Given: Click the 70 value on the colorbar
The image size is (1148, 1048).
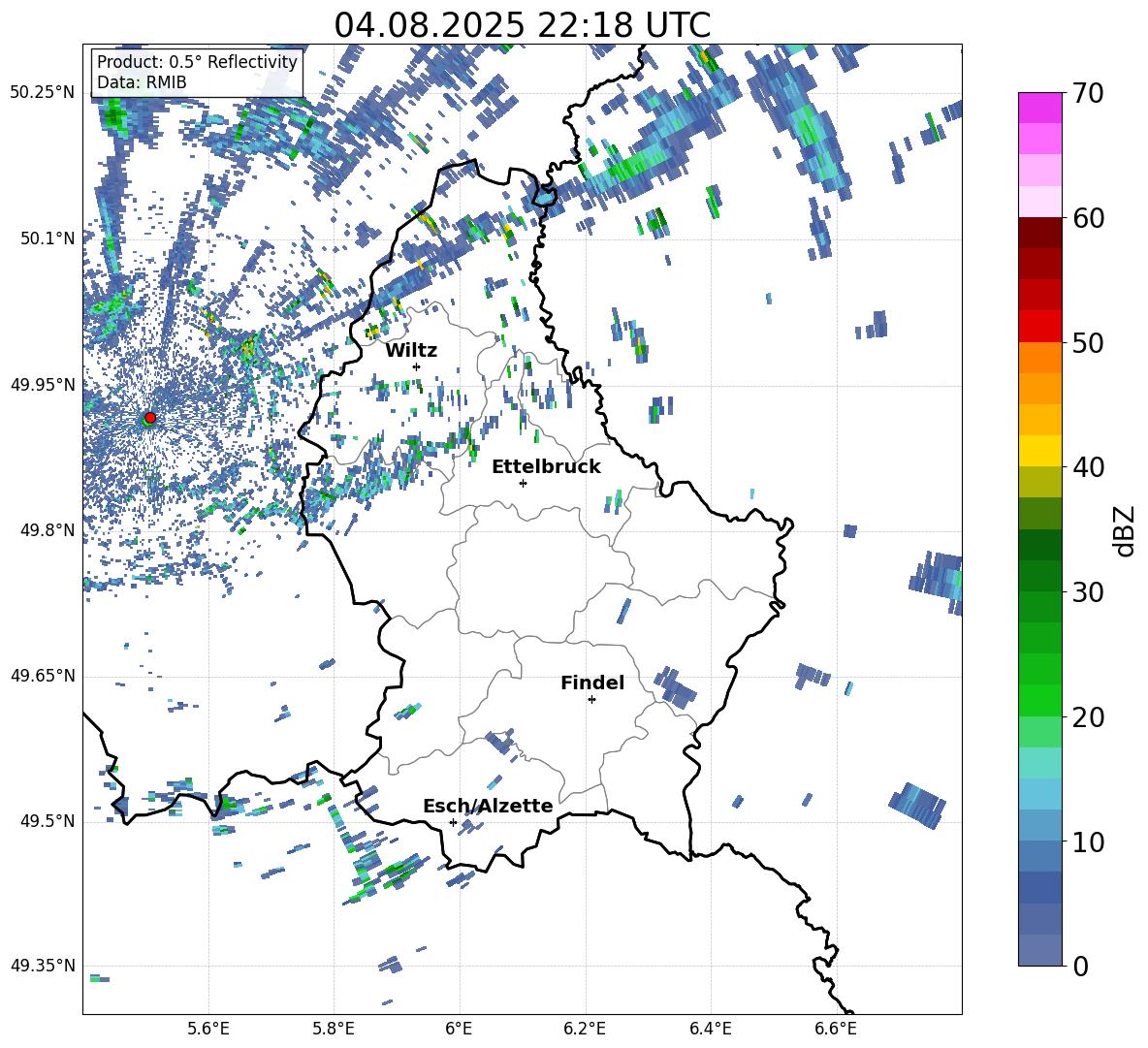Looking at the screenshot, I should [x=1088, y=93].
